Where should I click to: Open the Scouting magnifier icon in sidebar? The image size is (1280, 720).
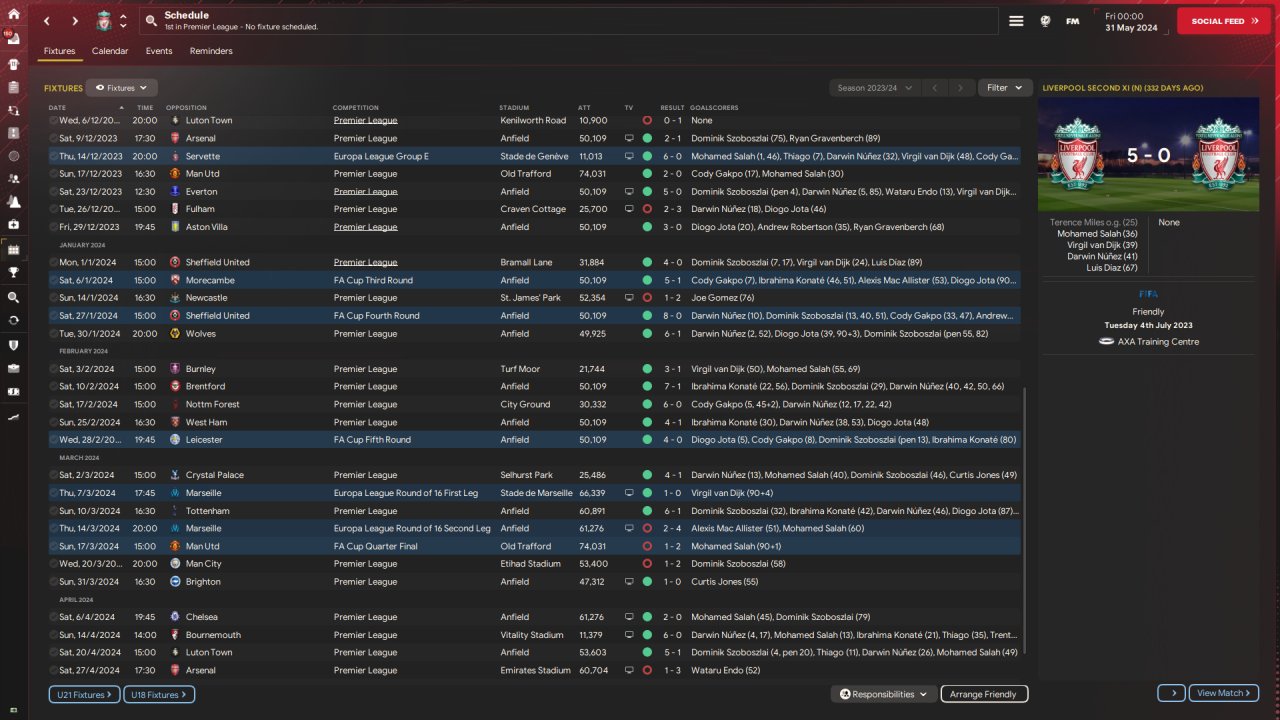tap(14, 298)
